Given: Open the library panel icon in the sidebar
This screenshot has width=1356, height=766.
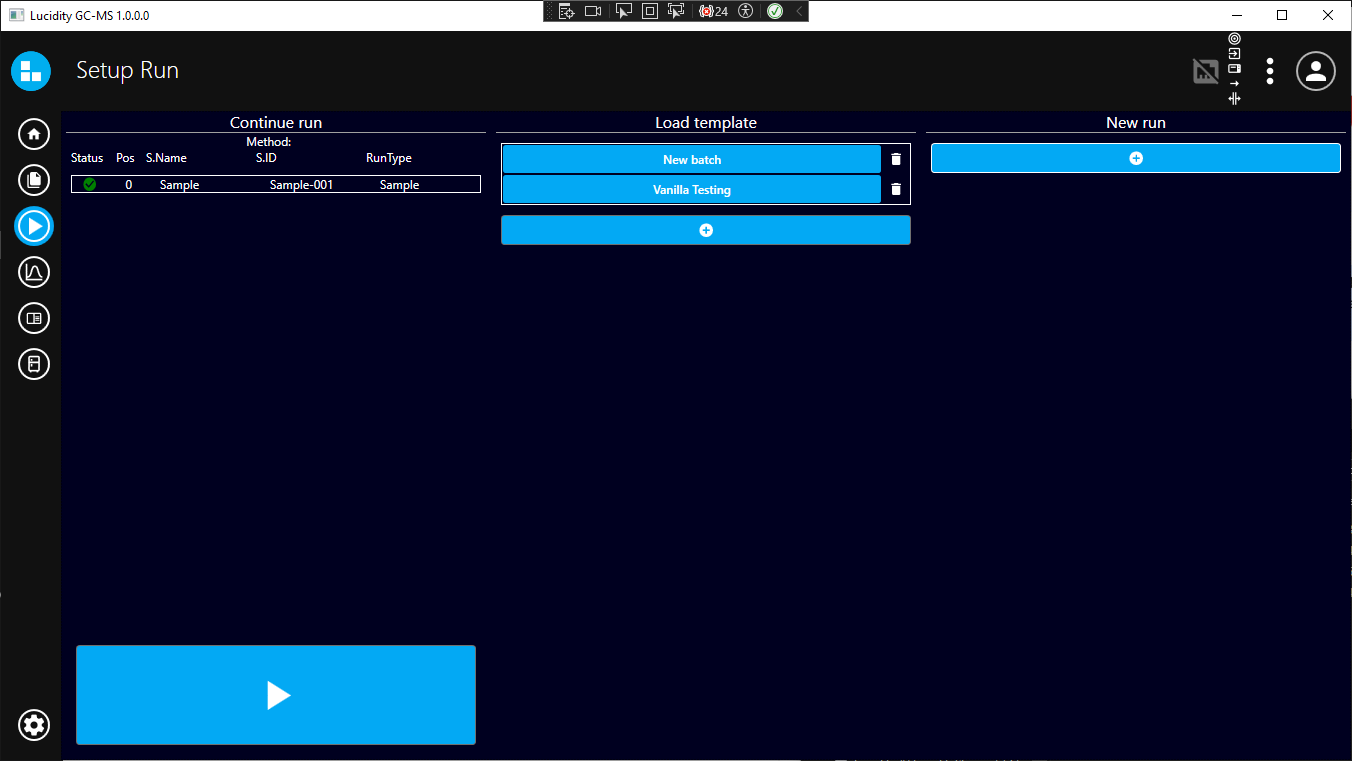Looking at the screenshot, I should point(34,318).
